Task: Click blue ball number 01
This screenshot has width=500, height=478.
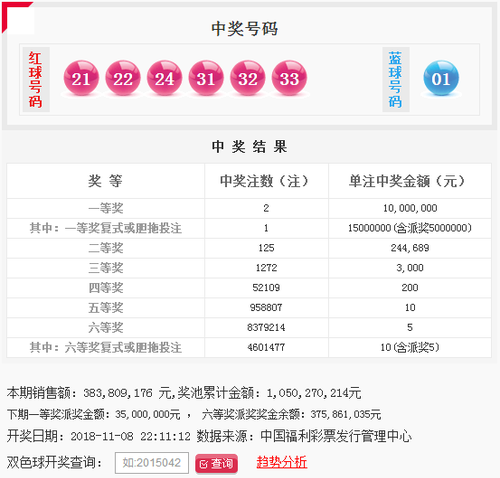Action: tap(441, 78)
